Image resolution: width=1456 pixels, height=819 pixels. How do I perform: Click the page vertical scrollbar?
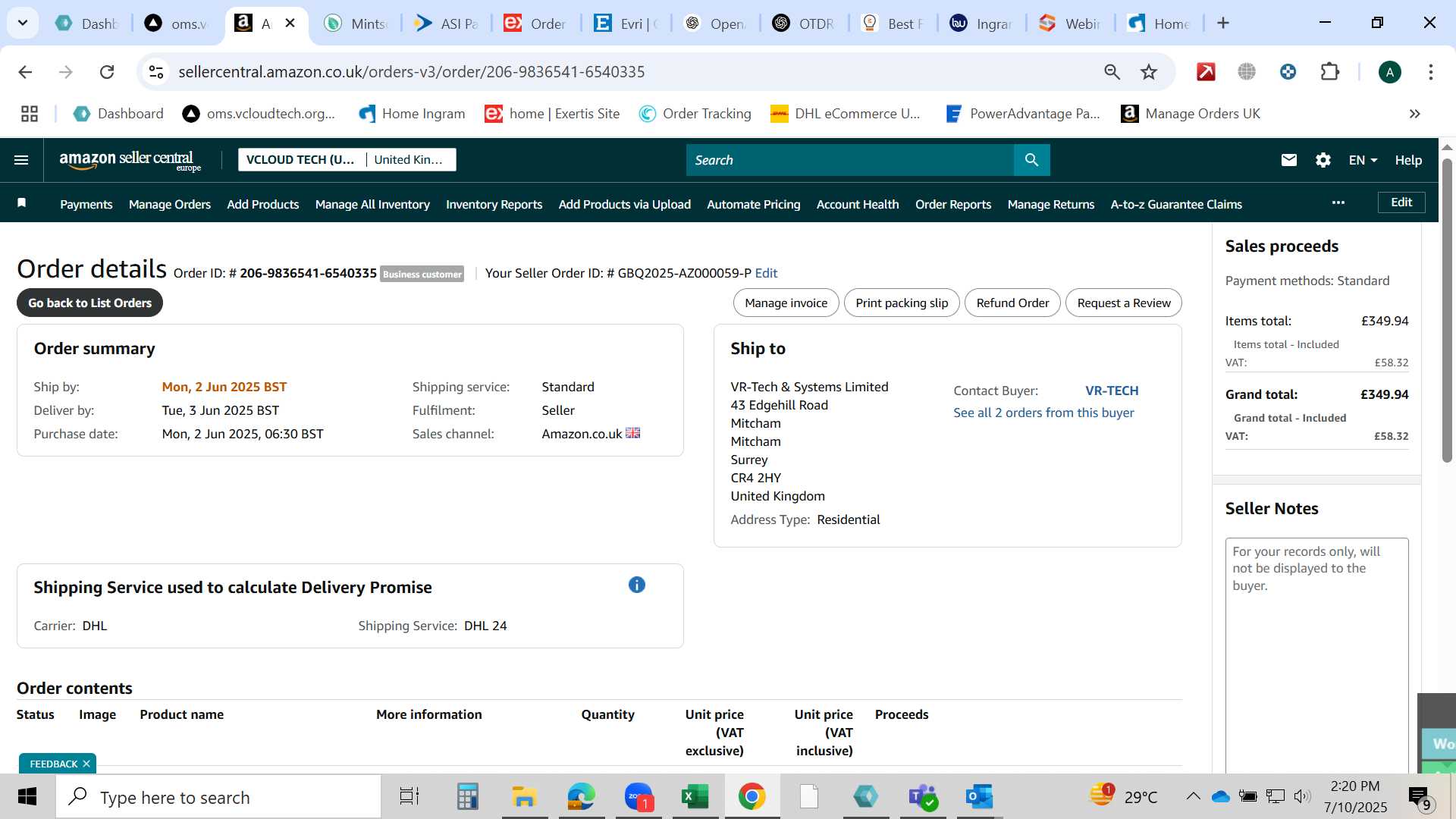point(1447,311)
